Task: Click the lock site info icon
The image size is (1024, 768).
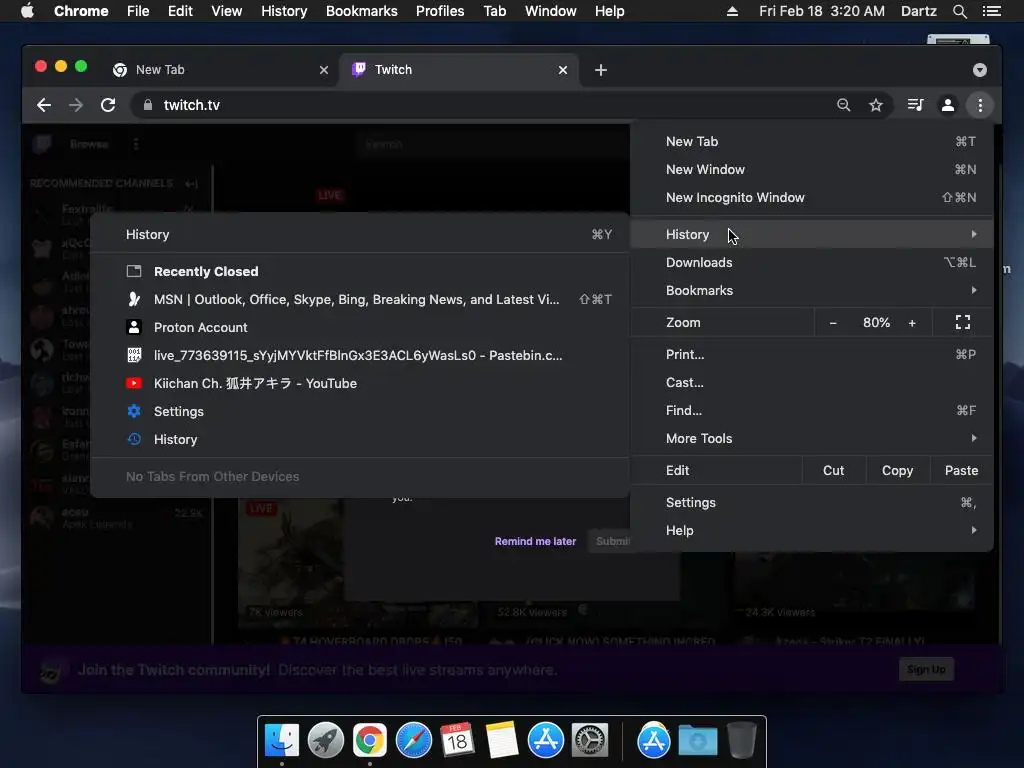Action: tap(148, 105)
